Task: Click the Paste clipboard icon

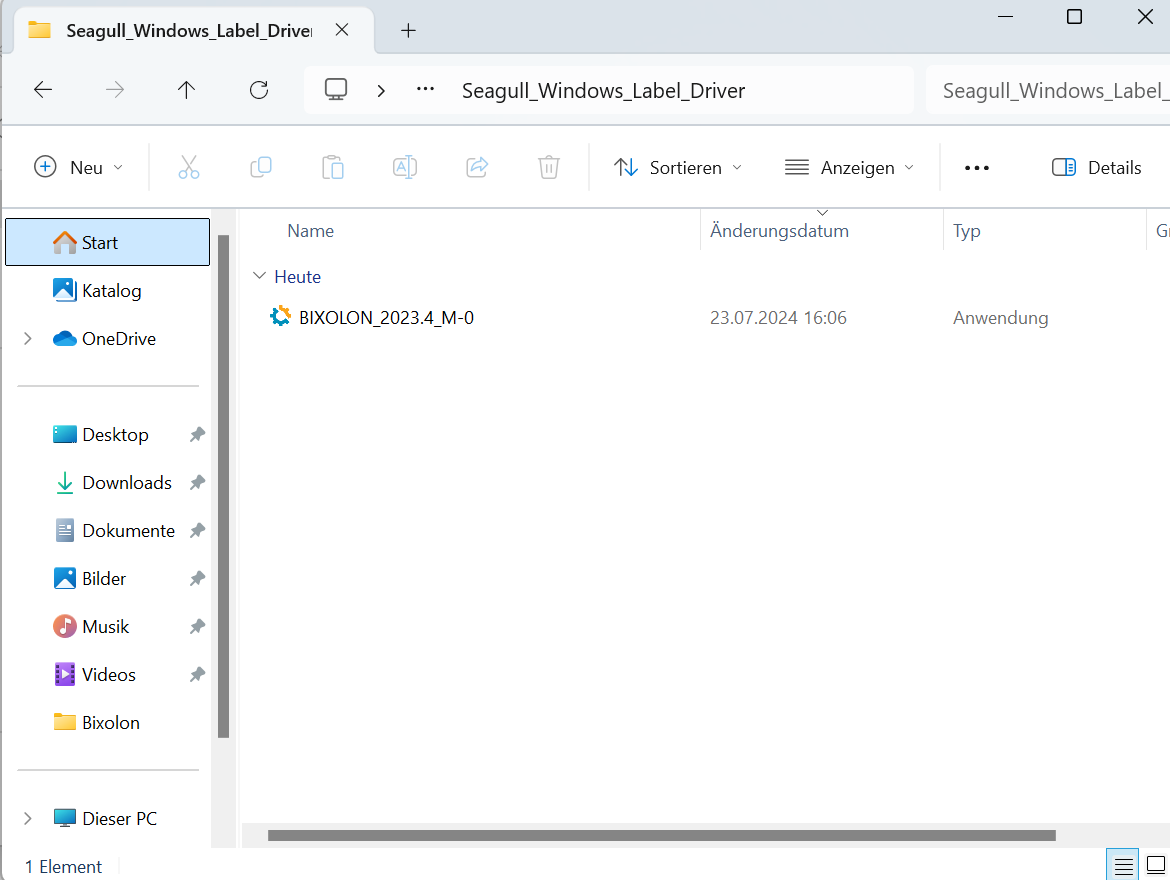Action: tap(333, 167)
